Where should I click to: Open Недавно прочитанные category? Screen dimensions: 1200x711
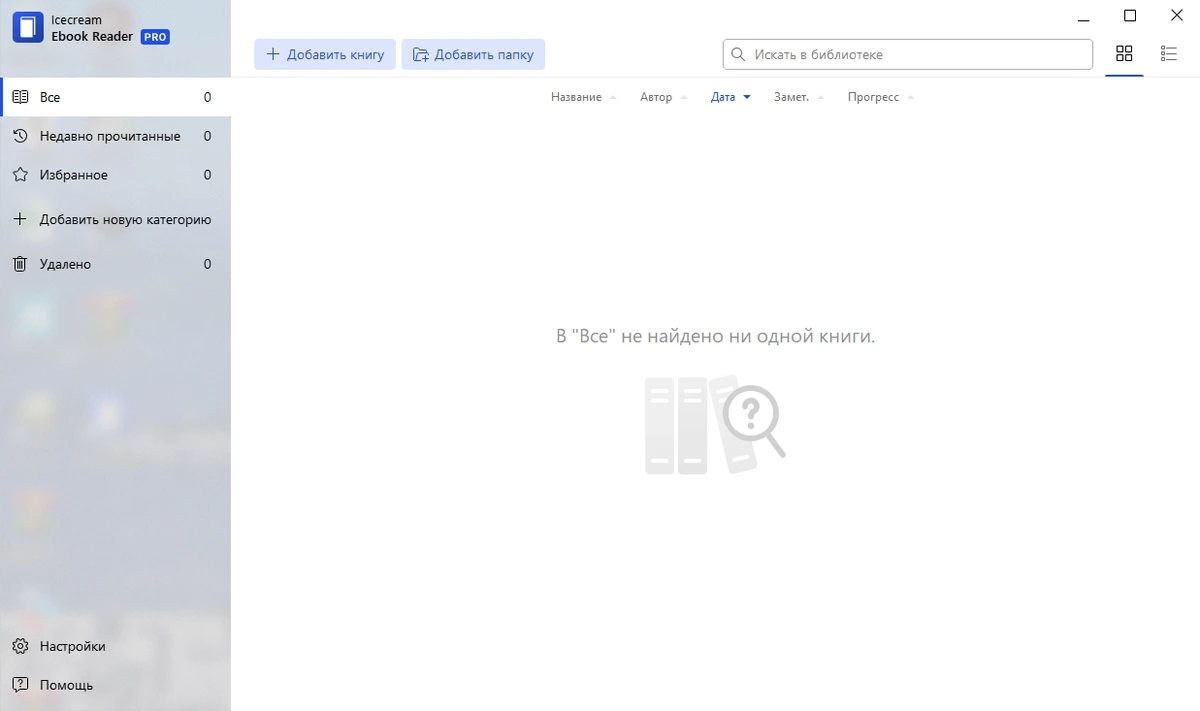click(115, 136)
